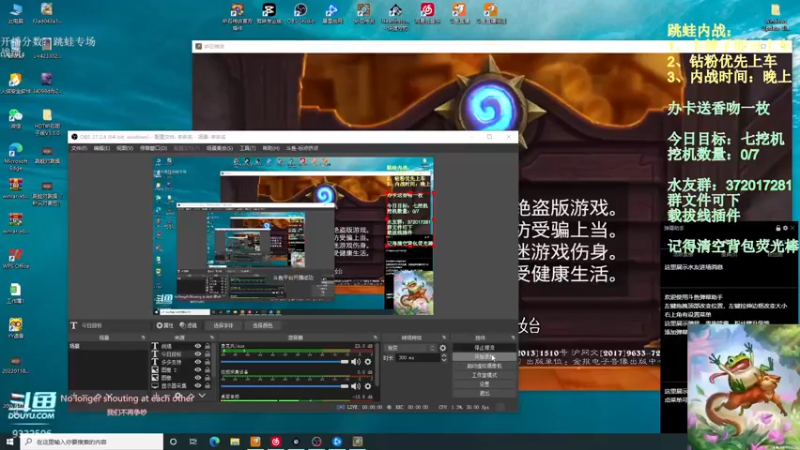This screenshot has height=450, width=800.
Task: Click OBS Settings (设置) button
Action: pyautogui.click(x=484, y=384)
